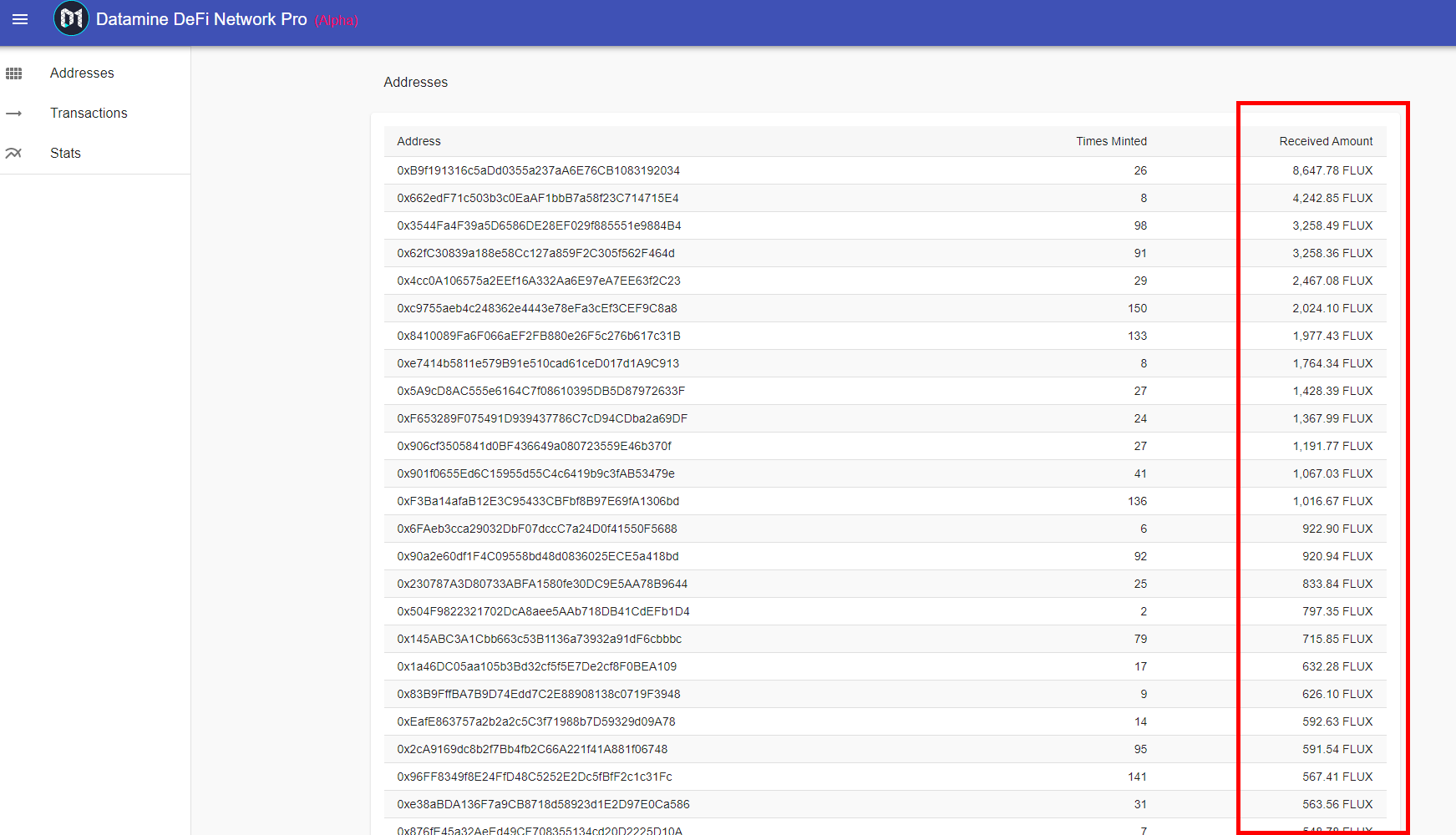Click the 1,977.43 FLUX amount cell

click(x=1332, y=336)
